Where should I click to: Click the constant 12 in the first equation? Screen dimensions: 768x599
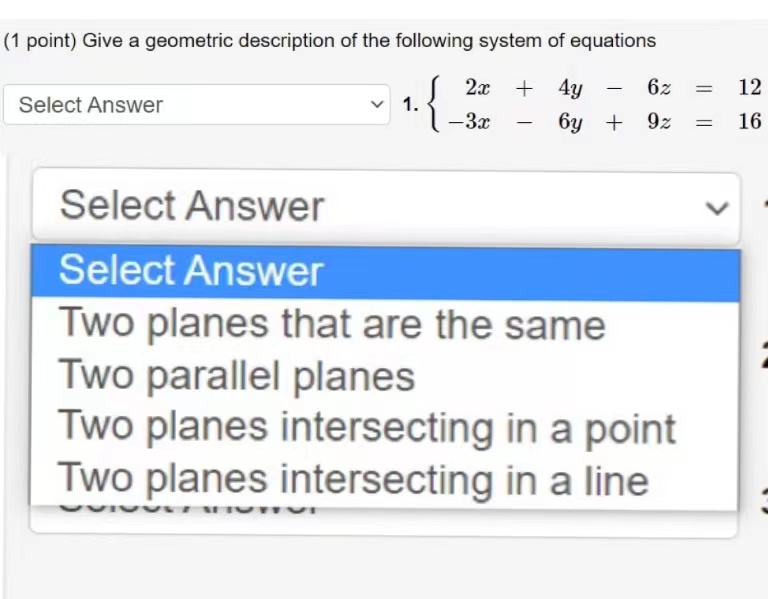(x=750, y=87)
